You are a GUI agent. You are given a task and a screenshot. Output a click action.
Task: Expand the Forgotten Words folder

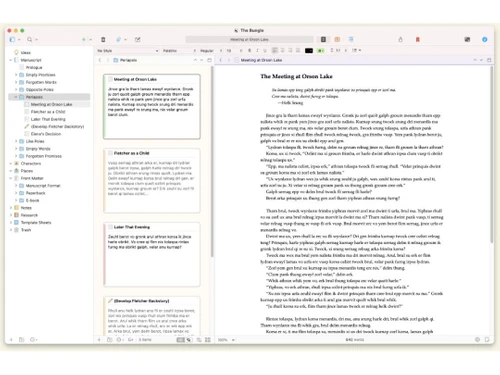coord(16,82)
